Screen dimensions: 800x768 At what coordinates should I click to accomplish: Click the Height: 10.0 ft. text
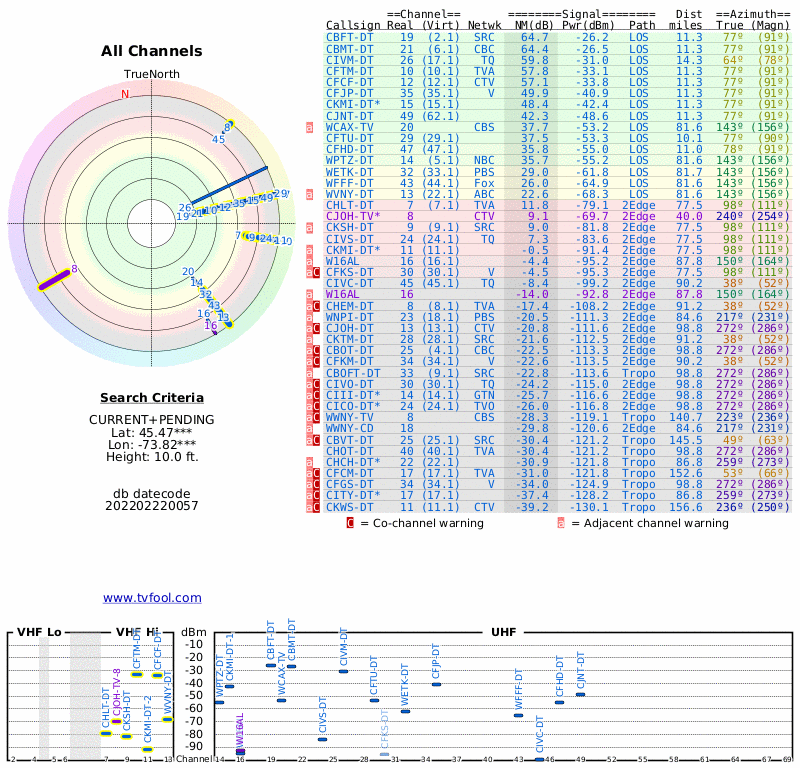(x=152, y=457)
